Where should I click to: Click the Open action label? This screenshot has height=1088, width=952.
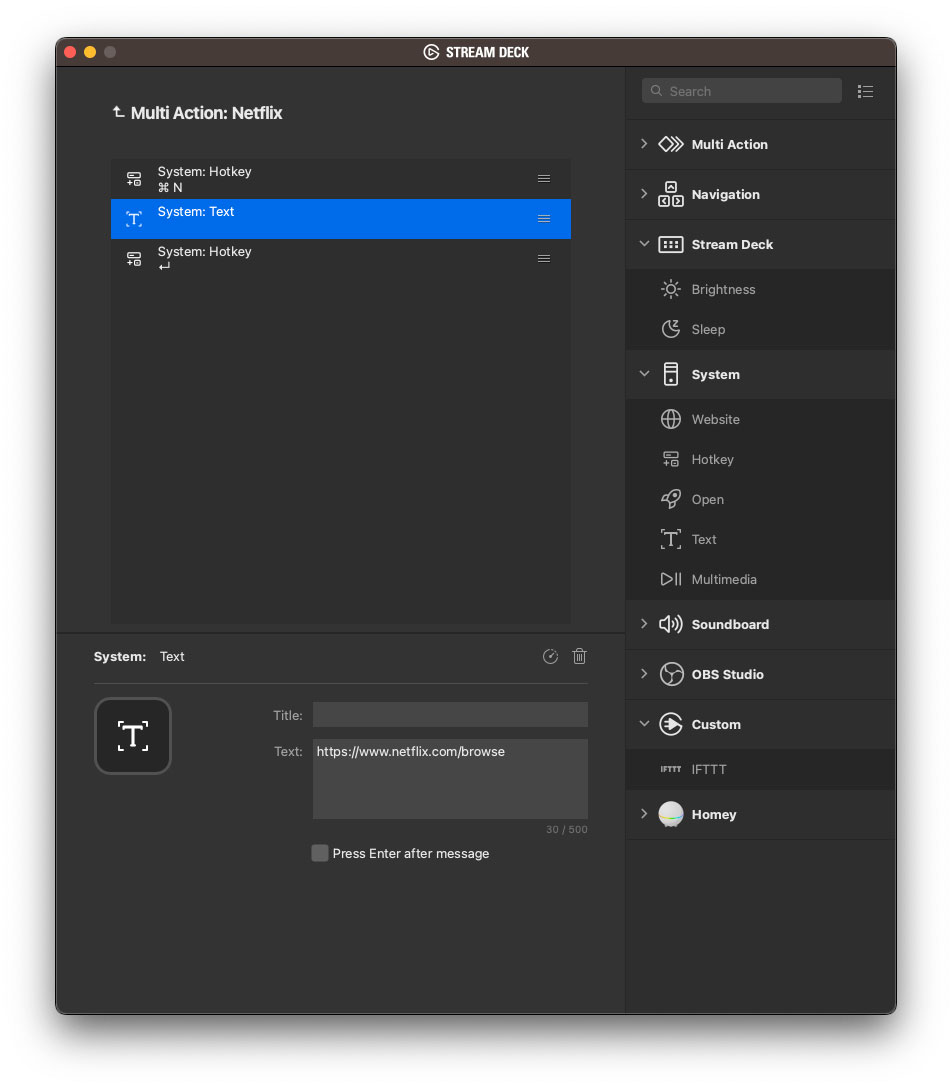coord(707,500)
